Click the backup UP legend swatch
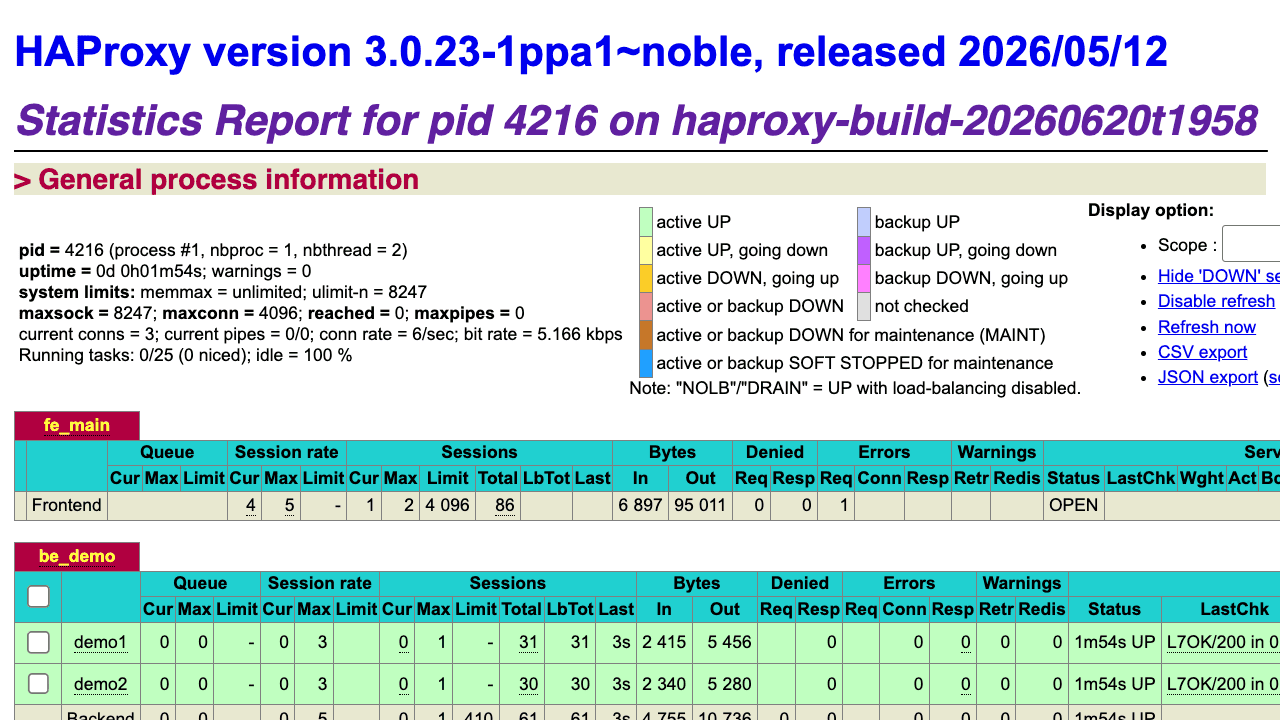Screen dimensions: 1280x720 (864, 222)
